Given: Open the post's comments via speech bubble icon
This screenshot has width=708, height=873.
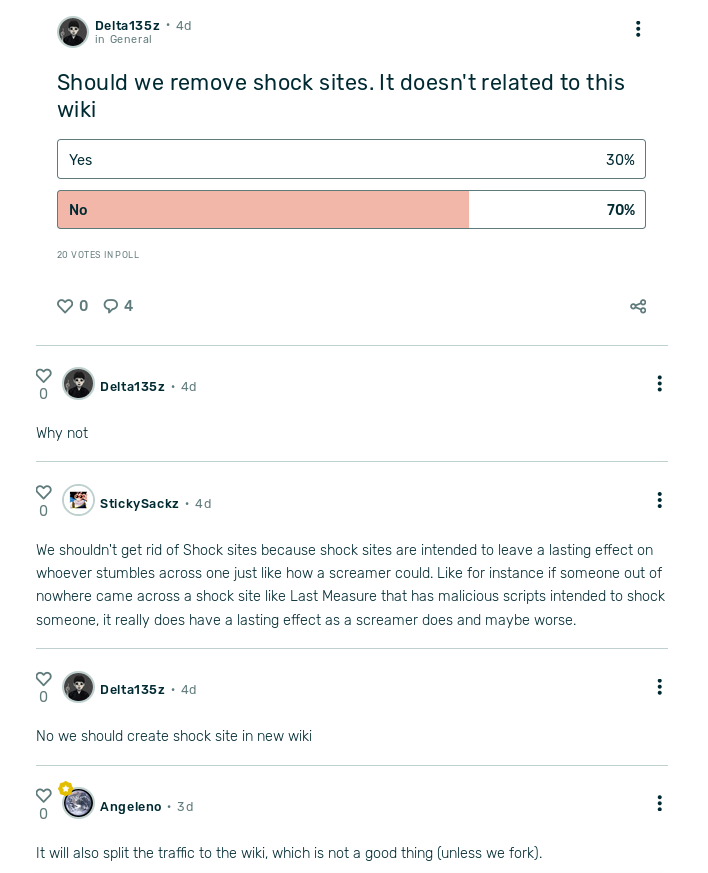Looking at the screenshot, I should click(111, 306).
